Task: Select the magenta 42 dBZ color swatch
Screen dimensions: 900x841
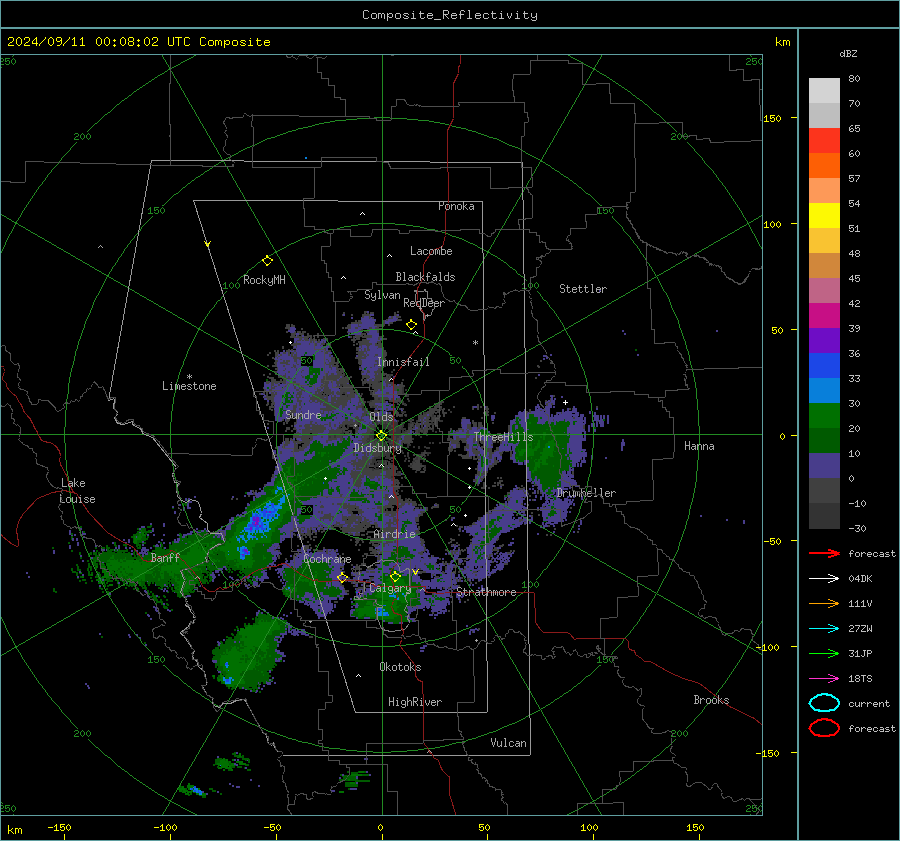Action: click(x=824, y=315)
